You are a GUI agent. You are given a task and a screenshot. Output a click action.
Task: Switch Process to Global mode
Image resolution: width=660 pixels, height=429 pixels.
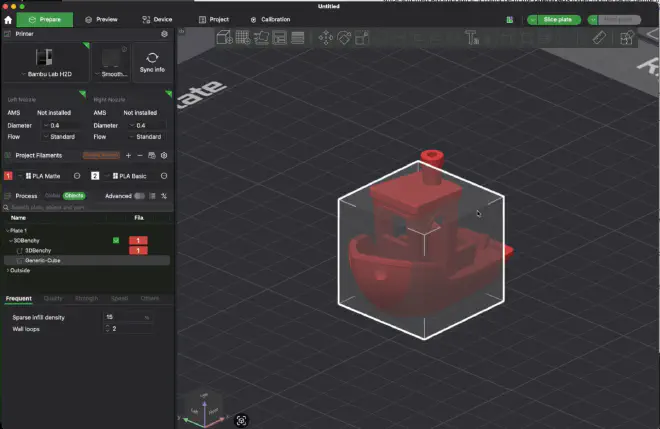53,196
